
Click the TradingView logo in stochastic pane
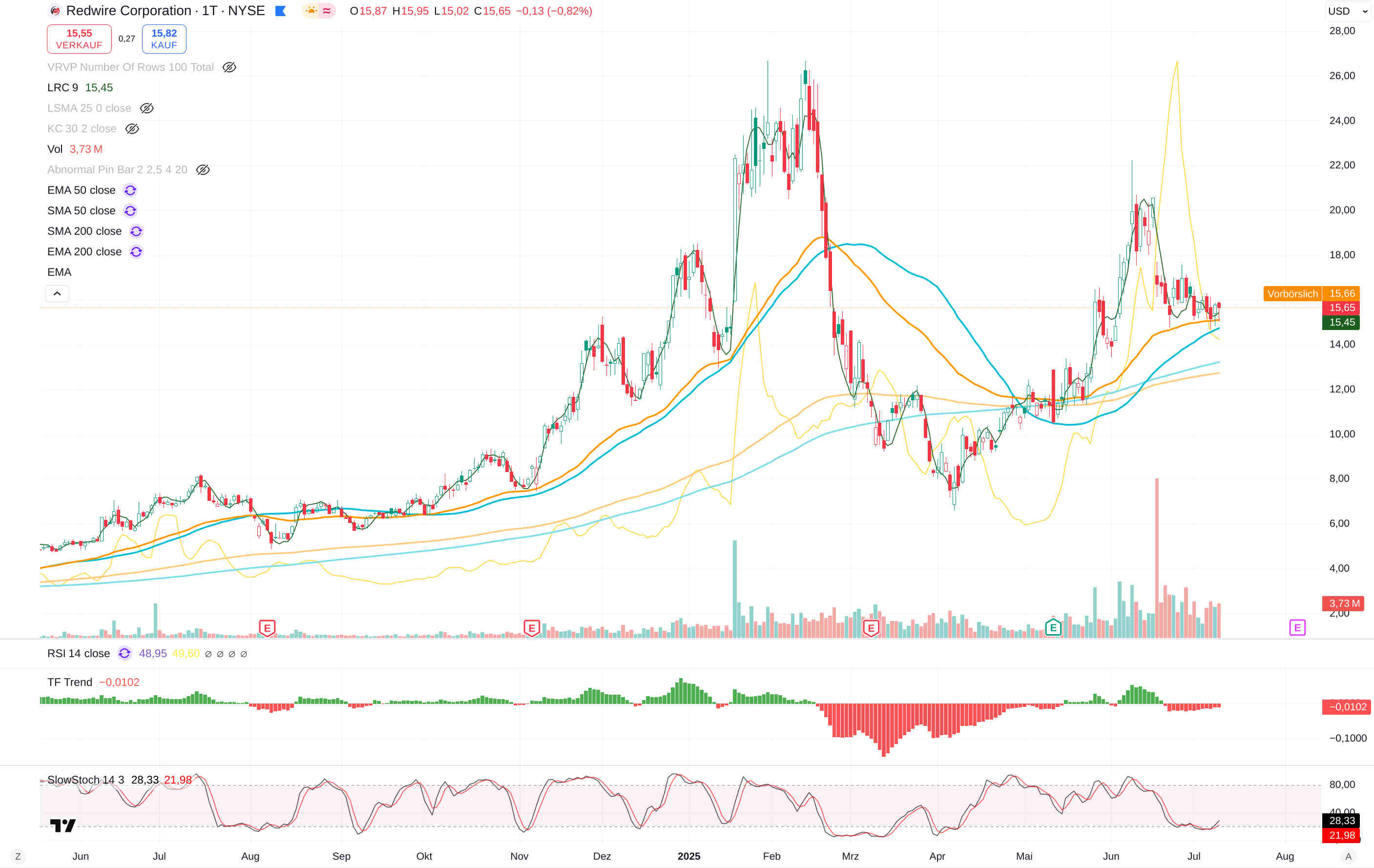[x=63, y=825]
